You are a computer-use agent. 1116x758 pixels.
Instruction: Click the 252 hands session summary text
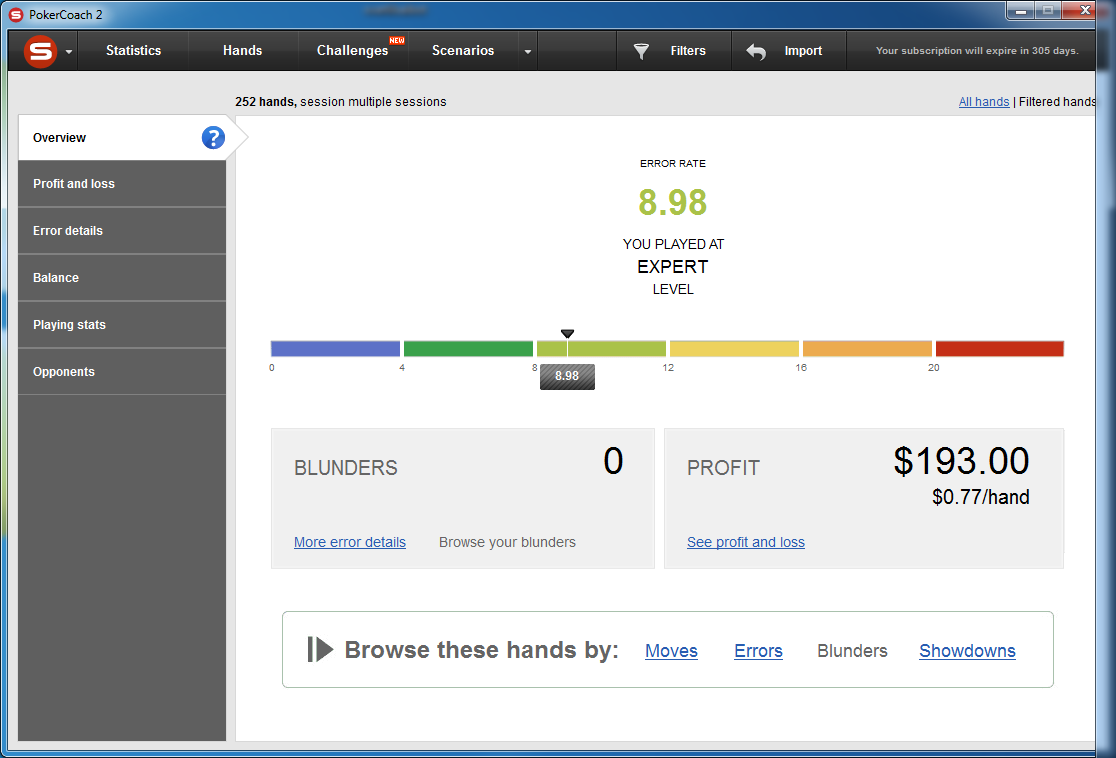coord(341,102)
